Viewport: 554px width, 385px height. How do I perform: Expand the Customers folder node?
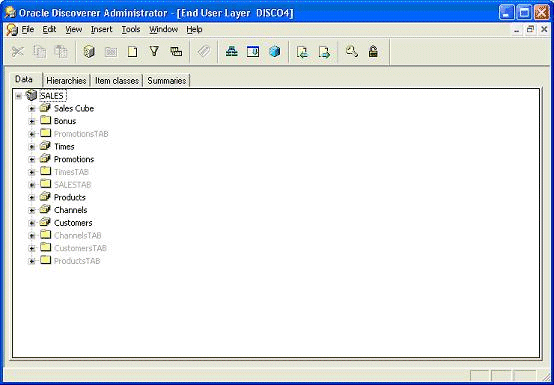click(32, 223)
